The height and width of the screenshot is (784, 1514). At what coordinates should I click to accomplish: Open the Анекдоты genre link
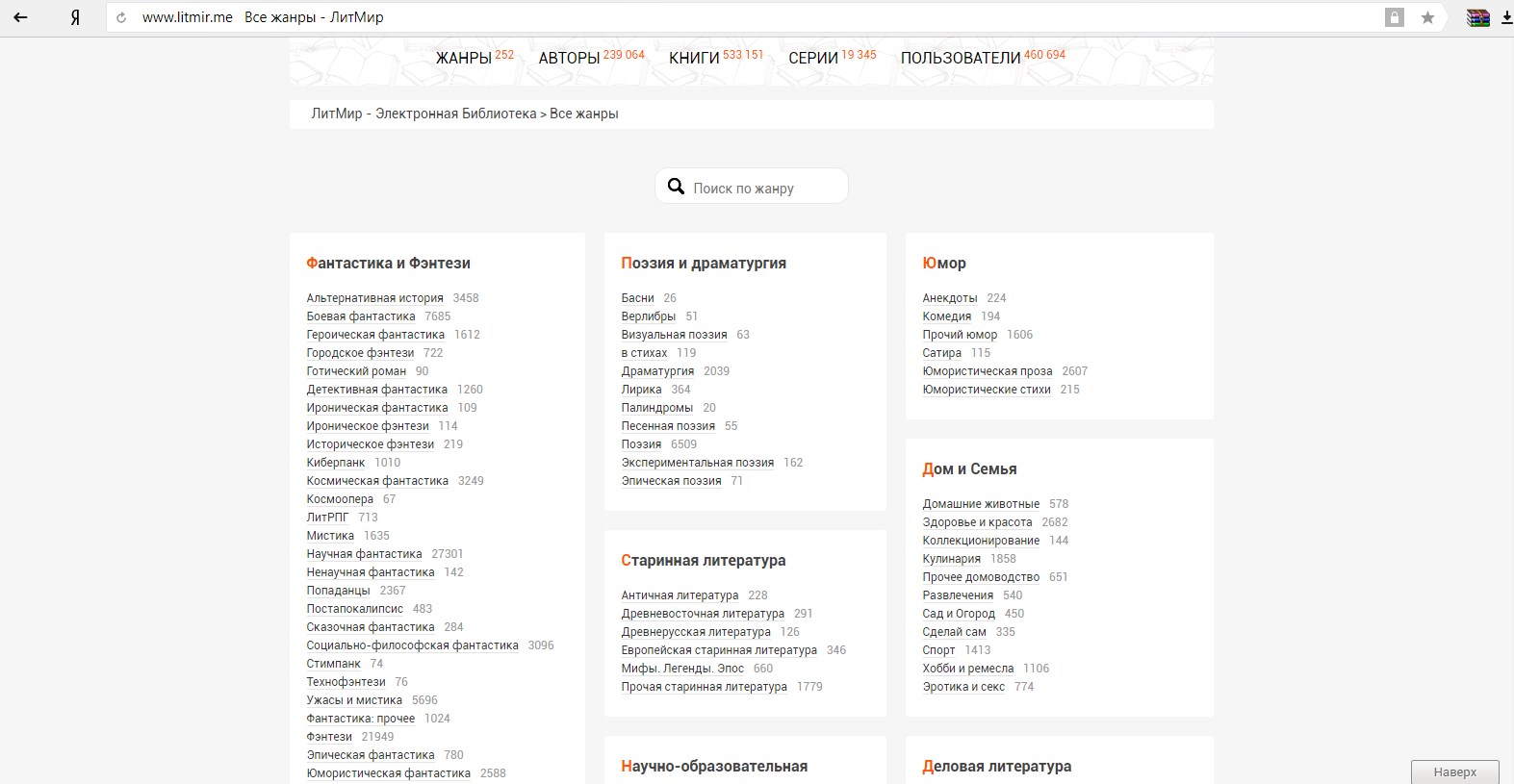[x=950, y=298]
